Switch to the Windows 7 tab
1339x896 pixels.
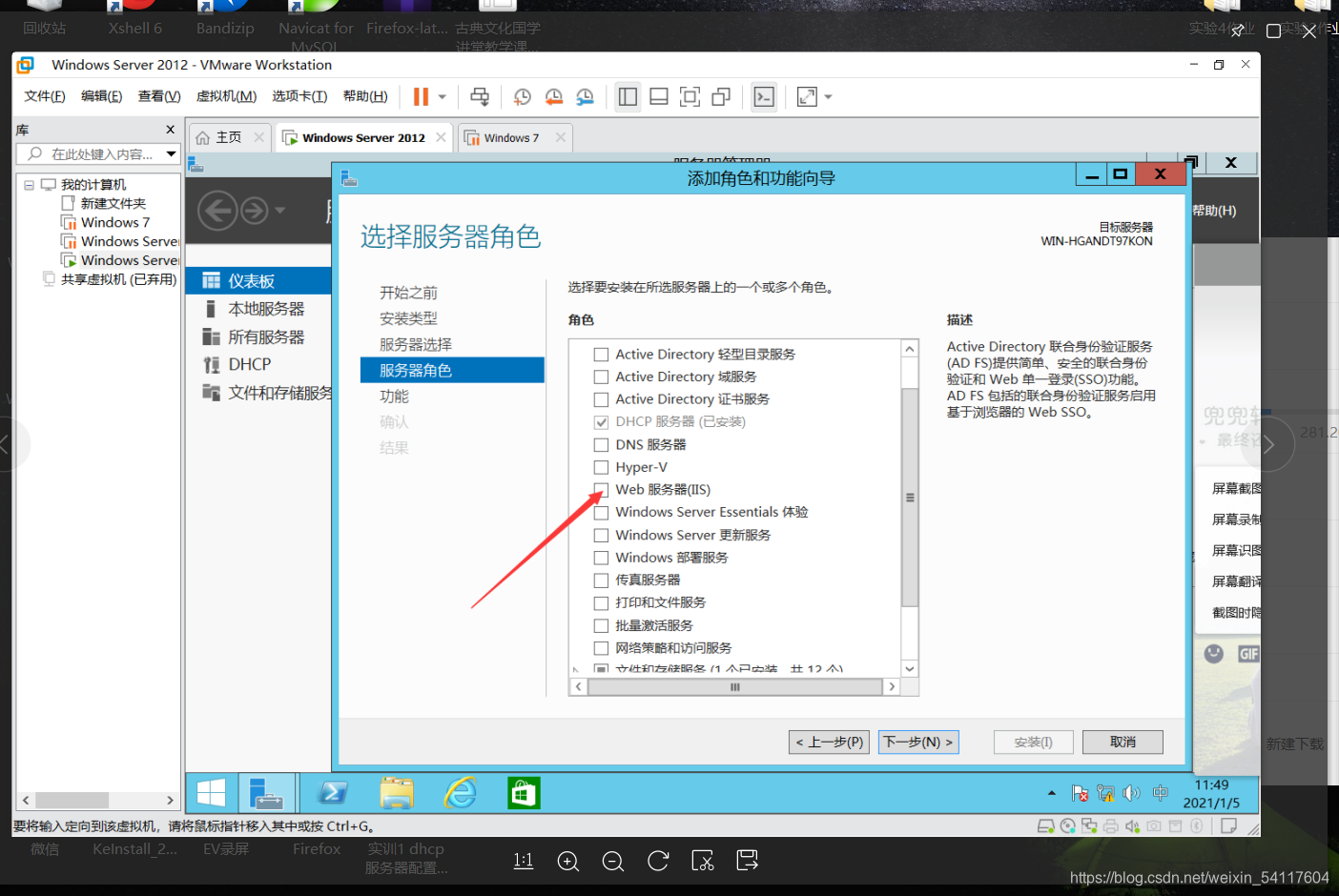click(511, 138)
